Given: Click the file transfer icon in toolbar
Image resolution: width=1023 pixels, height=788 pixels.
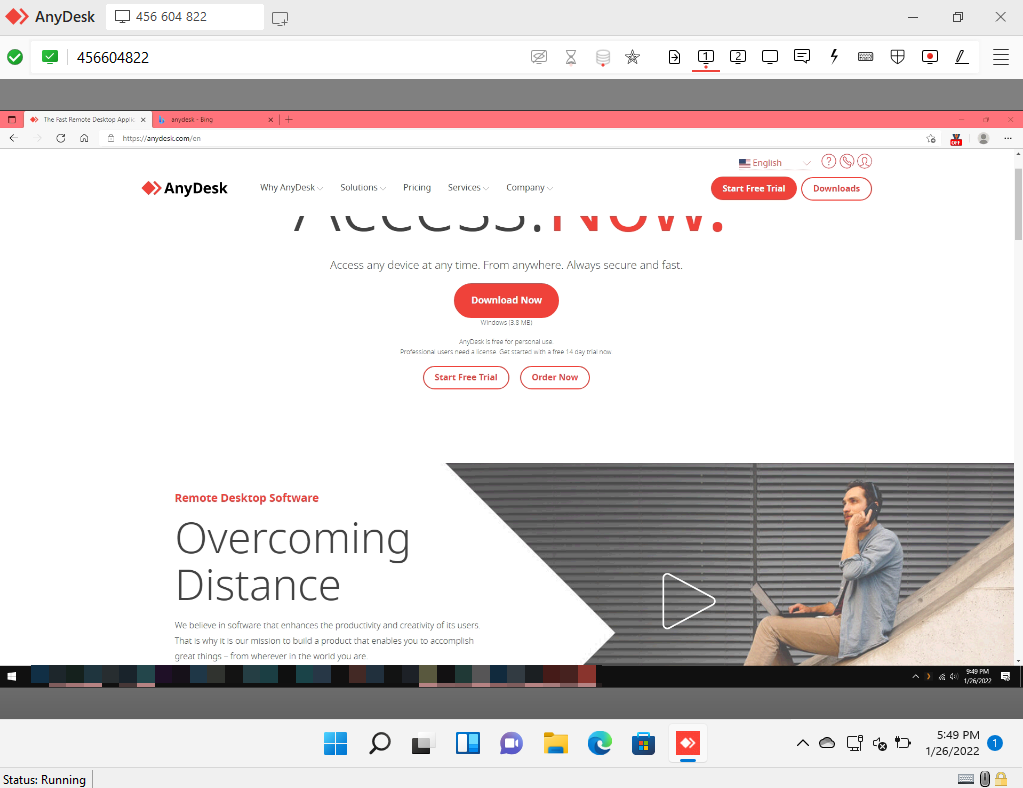Looking at the screenshot, I should click(x=674, y=57).
